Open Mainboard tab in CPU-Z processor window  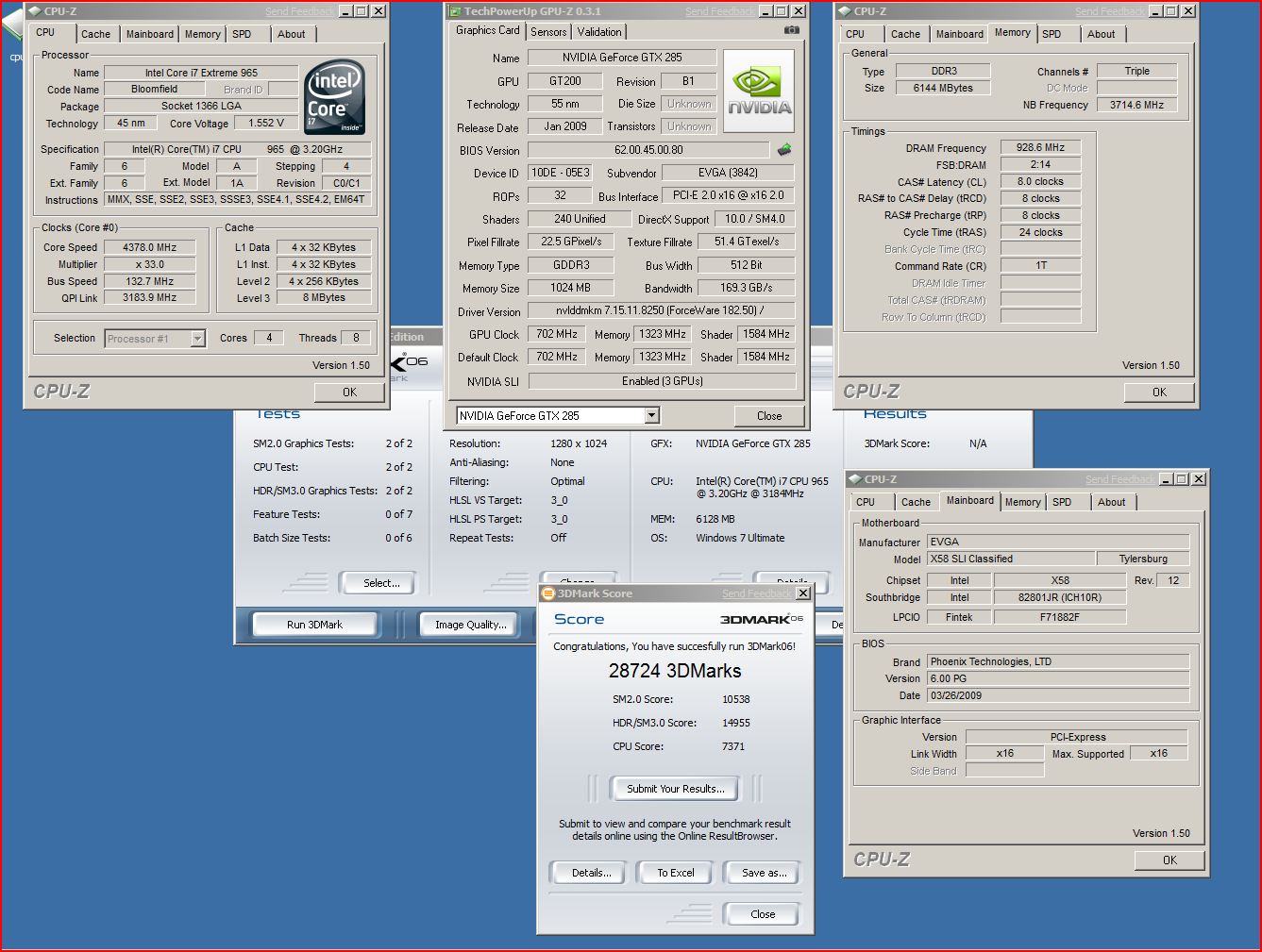pos(150,34)
